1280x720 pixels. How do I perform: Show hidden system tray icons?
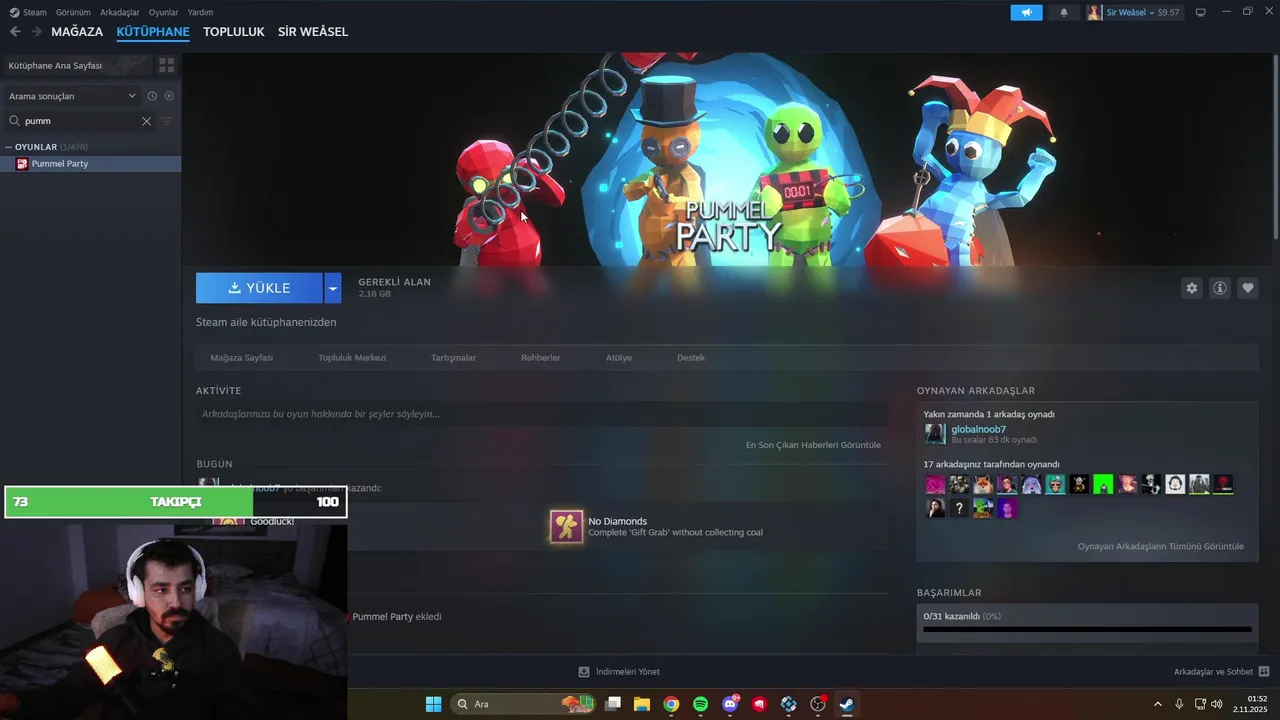[x=1158, y=704]
